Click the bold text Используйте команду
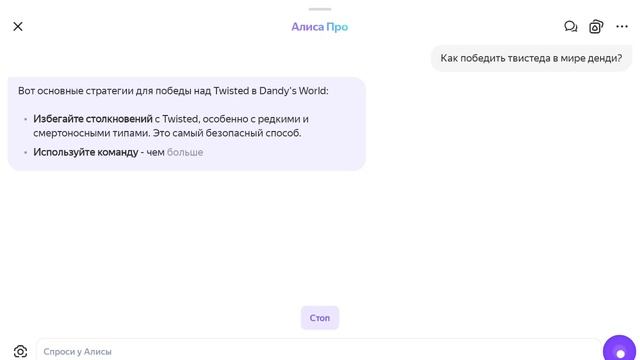The width and height of the screenshot is (640, 360). pyautogui.click(x=86, y=152)
